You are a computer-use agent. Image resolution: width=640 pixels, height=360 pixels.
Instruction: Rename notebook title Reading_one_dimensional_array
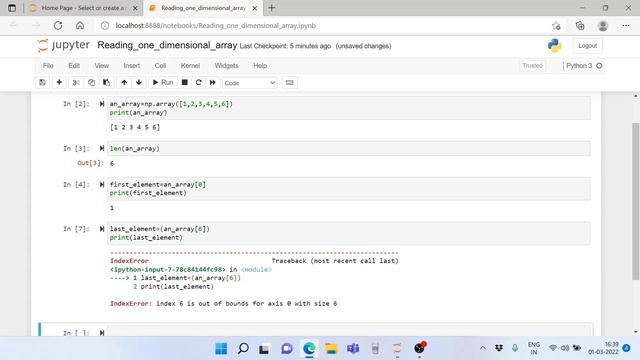(x=167, y=45)
